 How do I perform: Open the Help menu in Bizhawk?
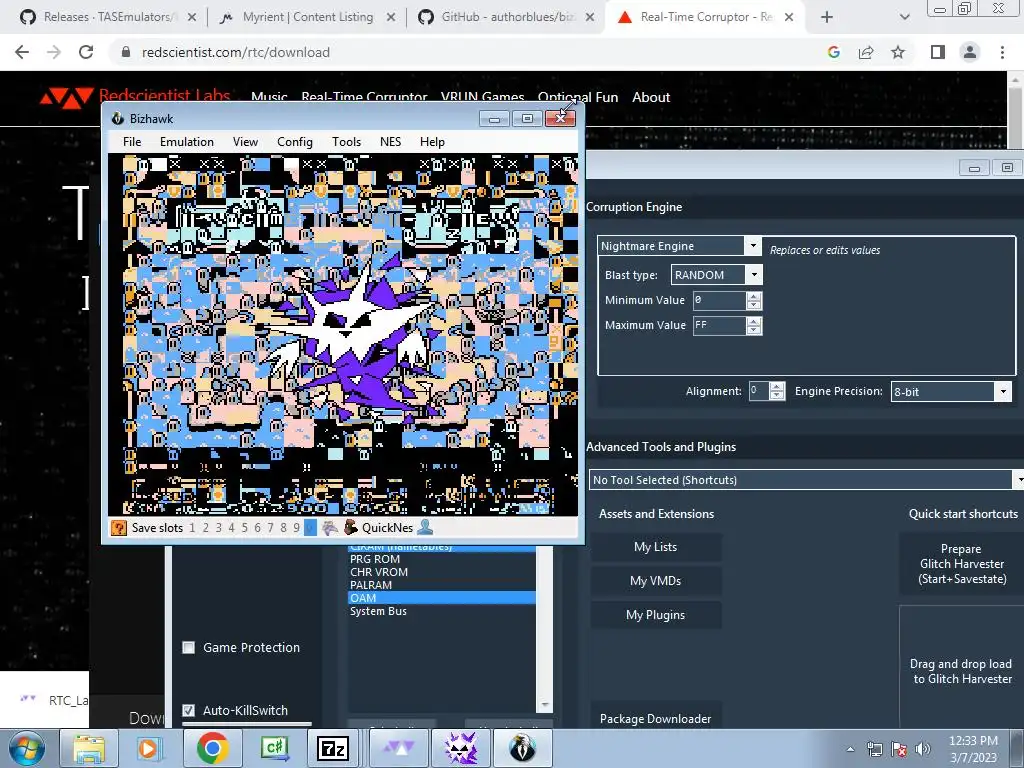click(432, 142)
